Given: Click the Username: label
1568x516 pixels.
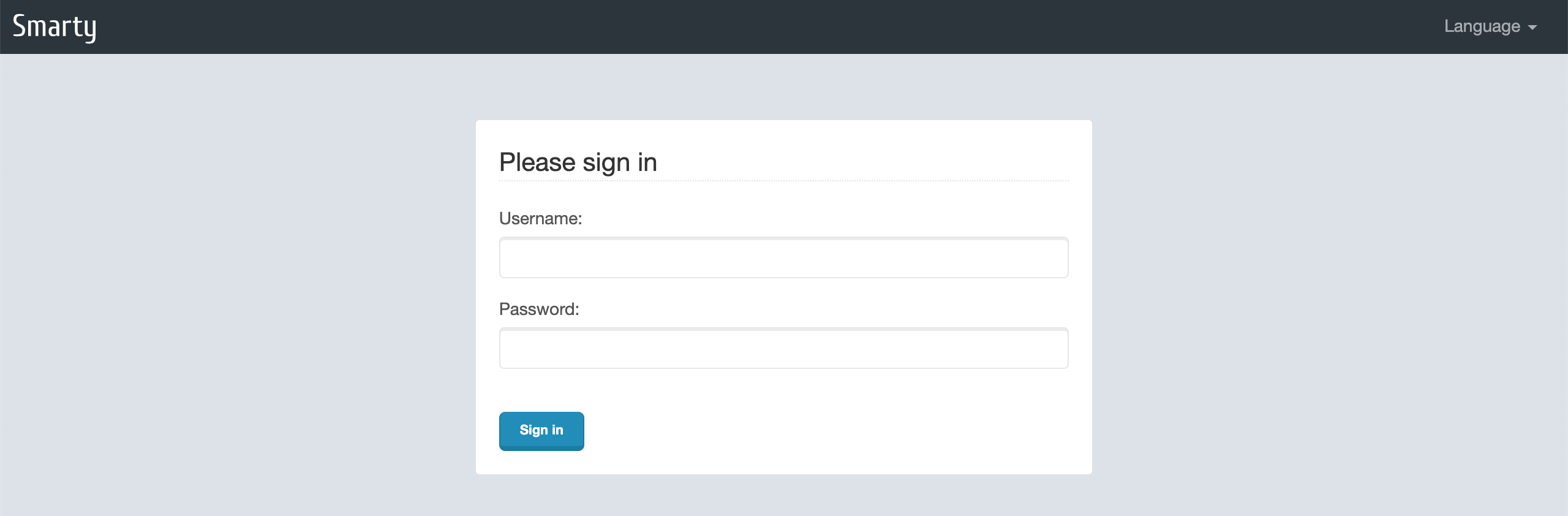Looking at the screenshot, I should pyautogui.click(x=540, y=219).
